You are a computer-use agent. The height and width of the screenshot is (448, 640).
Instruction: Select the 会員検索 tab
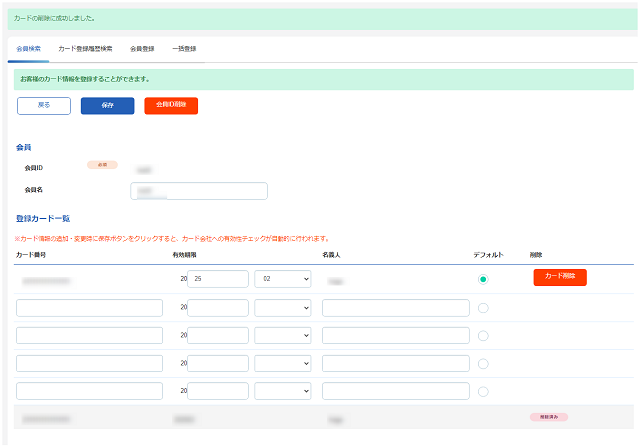click(28, 49)
